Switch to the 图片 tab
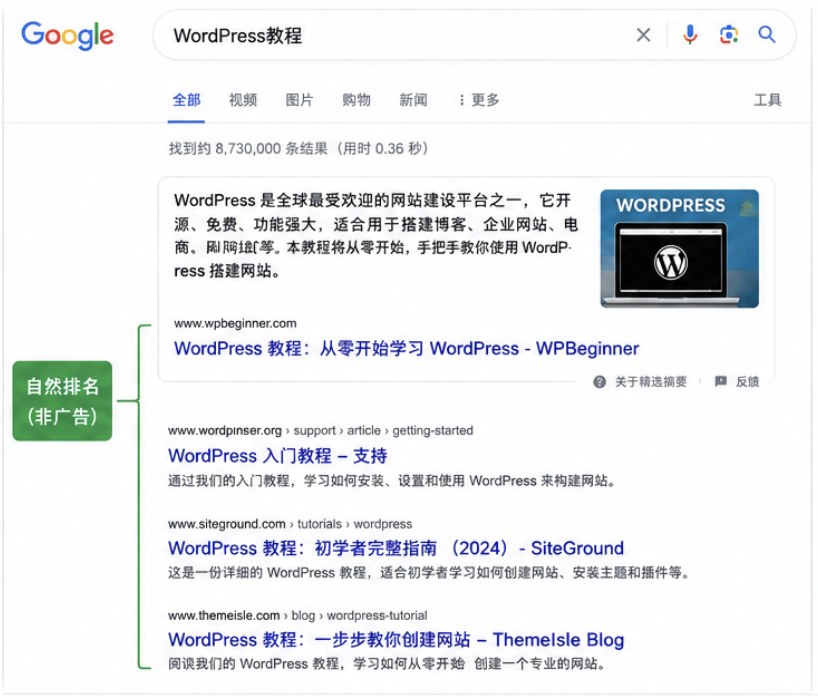 [x=299, y=100]
